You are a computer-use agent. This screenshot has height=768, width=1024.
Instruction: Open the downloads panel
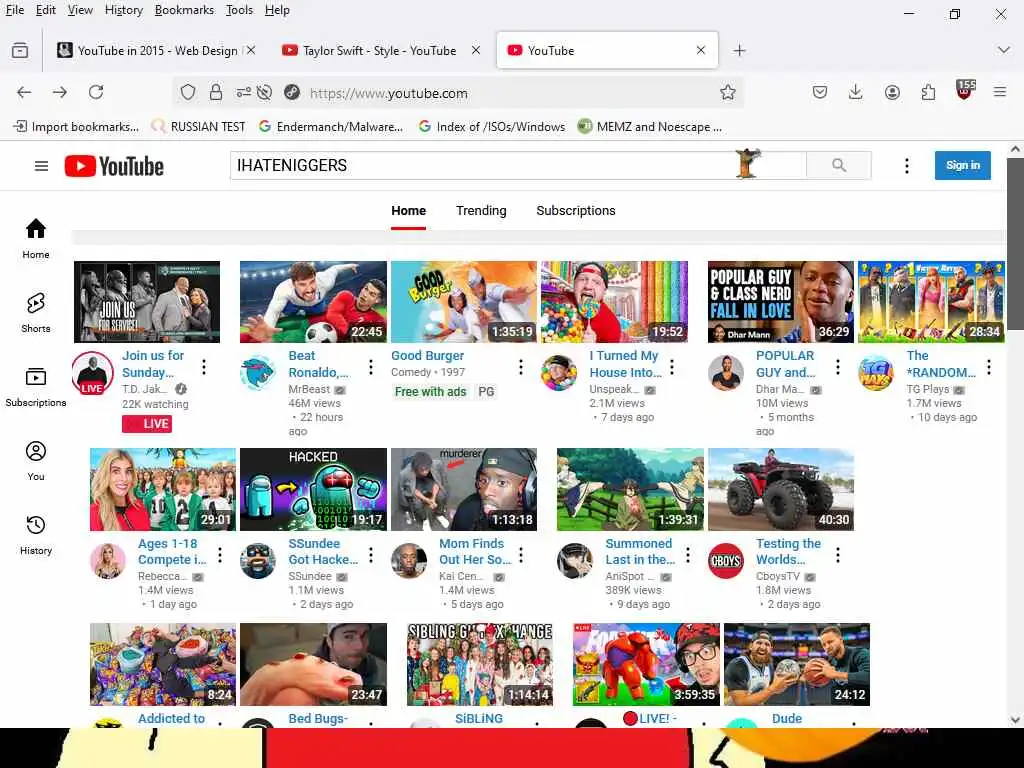[x=856, y=92]
